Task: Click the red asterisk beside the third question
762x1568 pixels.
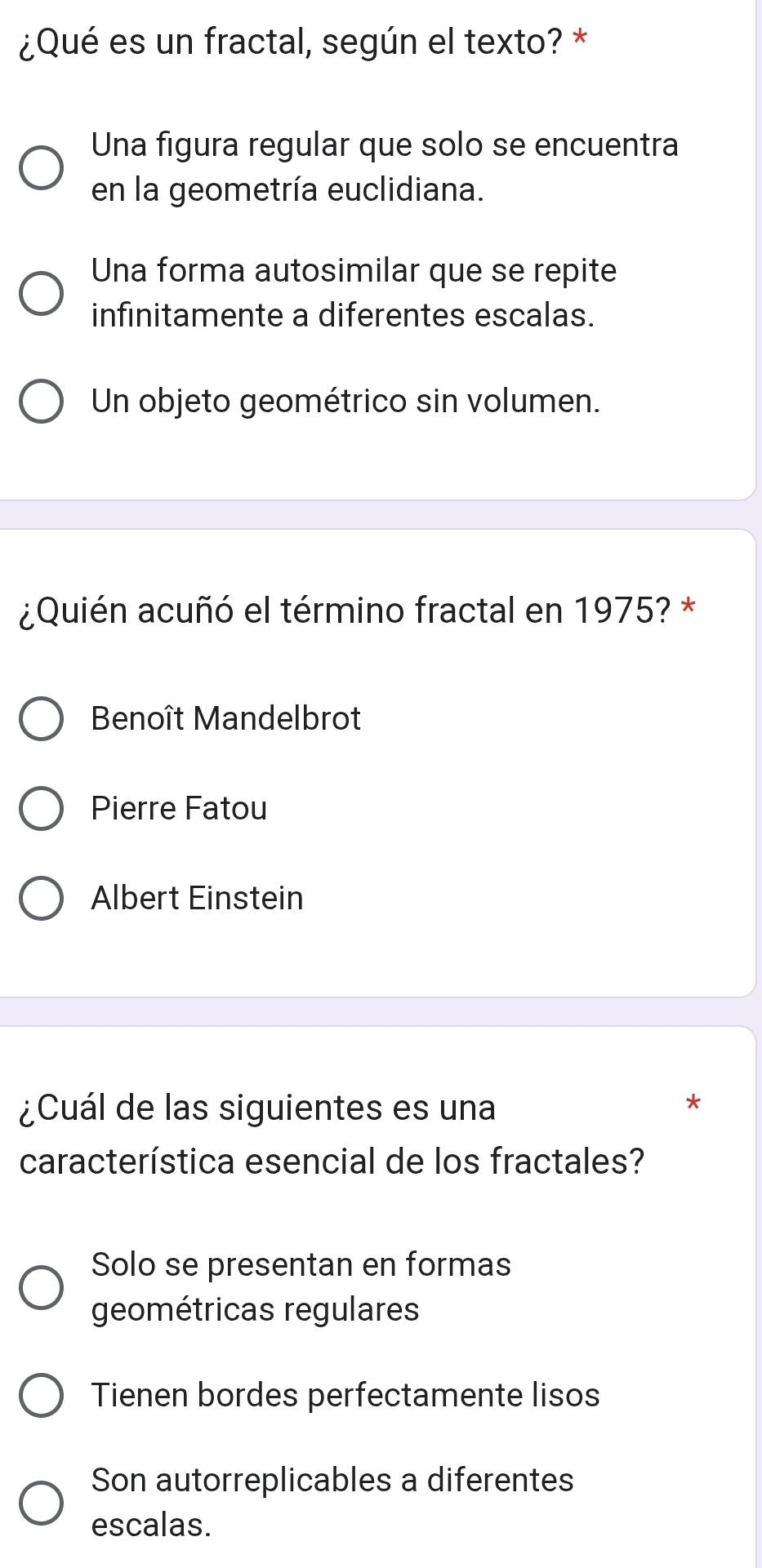Action: [x=694, y=1105]
